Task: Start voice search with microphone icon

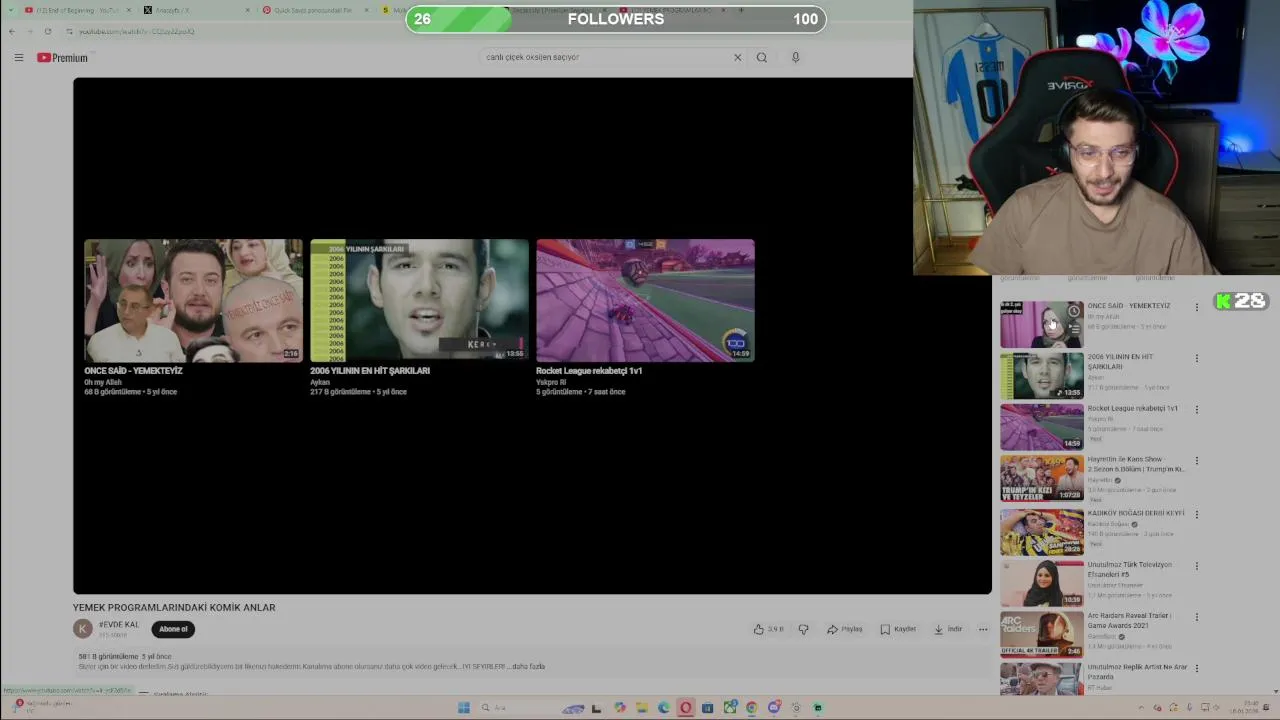Action: pyautogui.click(x=796, y=57)
